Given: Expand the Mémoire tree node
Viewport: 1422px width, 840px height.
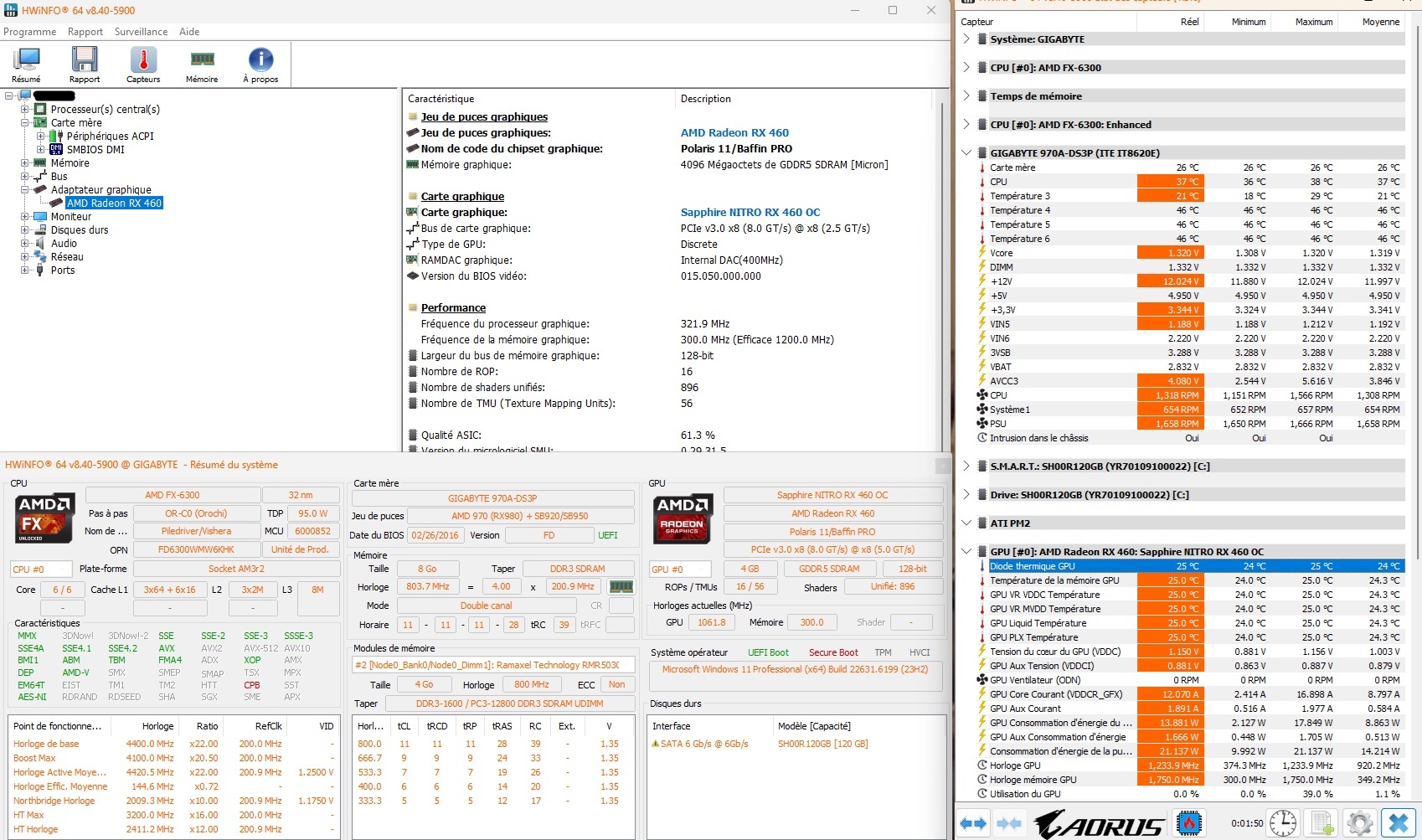Looking at the screenshot, I should click(x=25, y=163).
